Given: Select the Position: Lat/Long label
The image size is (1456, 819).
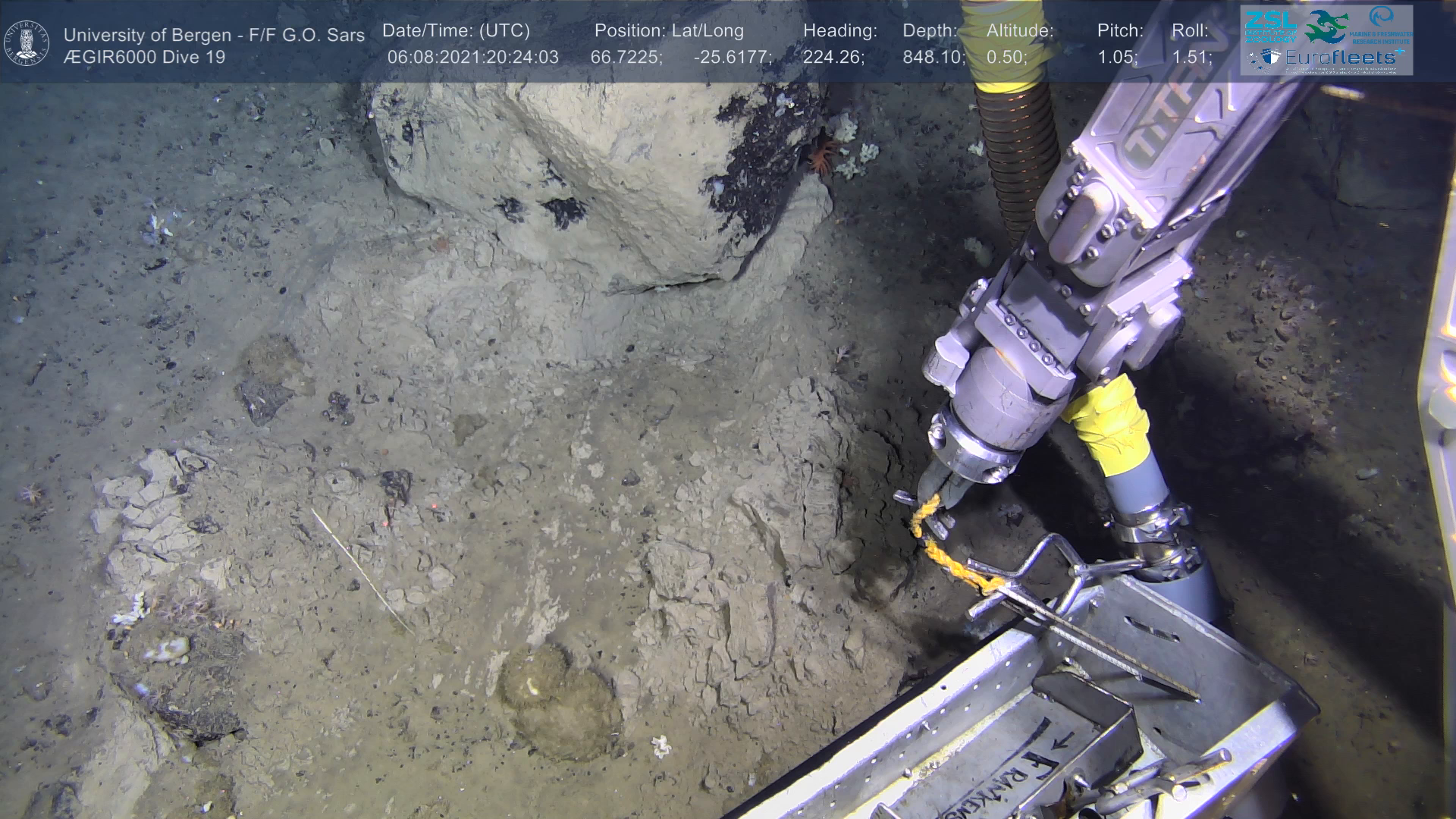Looking at the screenshot, I should [669, 31].
